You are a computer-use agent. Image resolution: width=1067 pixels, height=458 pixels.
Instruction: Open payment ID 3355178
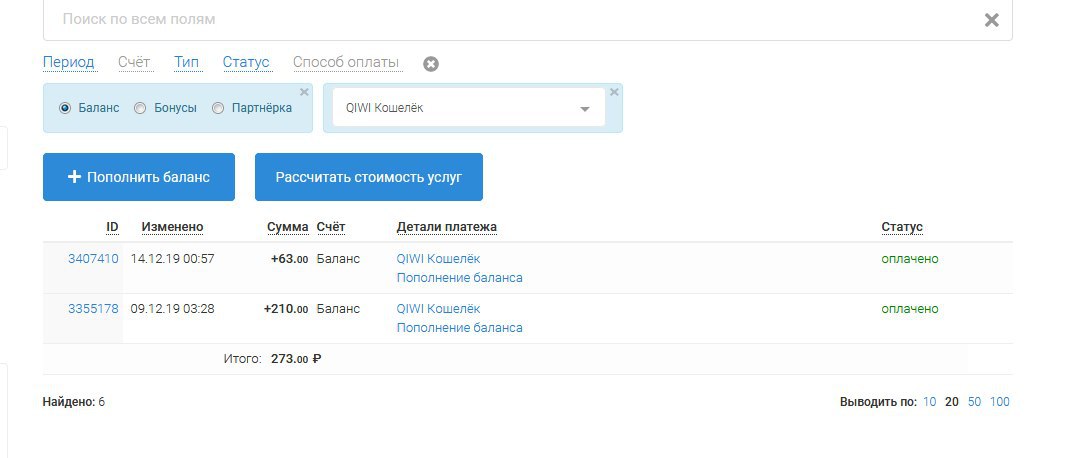pyautogui.click(x=93, y=309)
